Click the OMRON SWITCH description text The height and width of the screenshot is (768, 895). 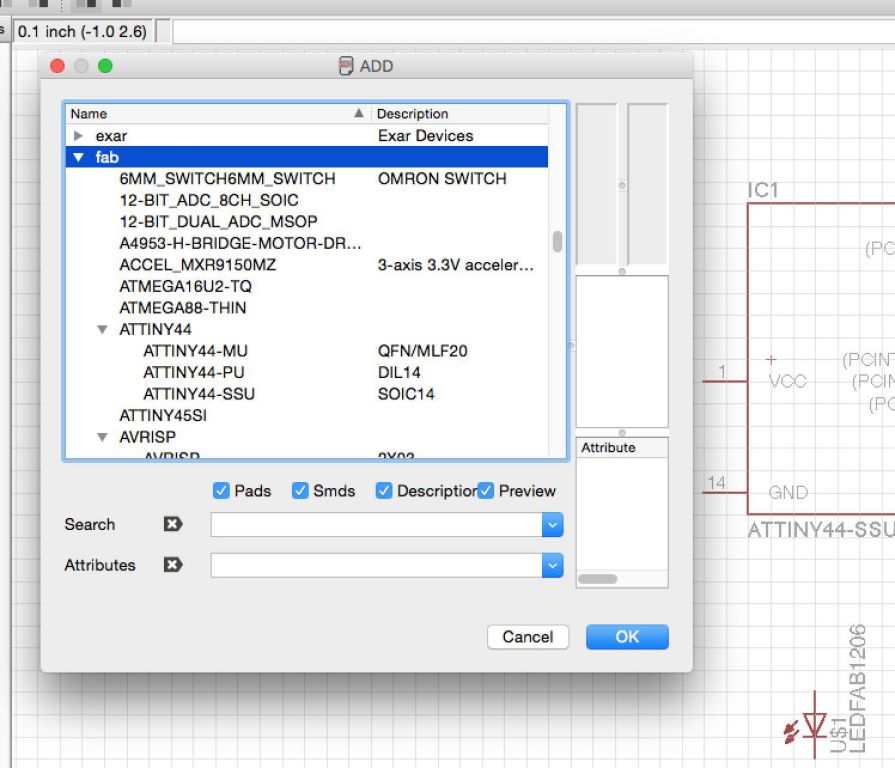tap(442, 179)
